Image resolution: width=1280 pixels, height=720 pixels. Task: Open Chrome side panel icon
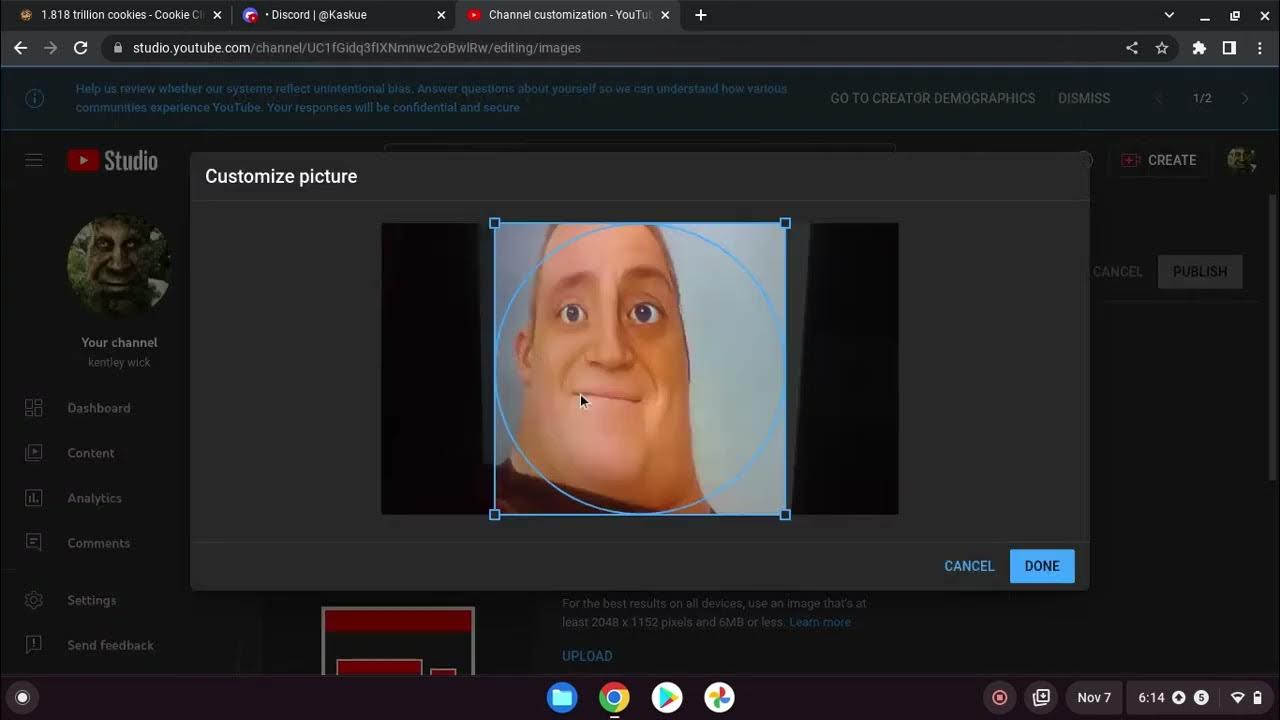(1229, 48)
